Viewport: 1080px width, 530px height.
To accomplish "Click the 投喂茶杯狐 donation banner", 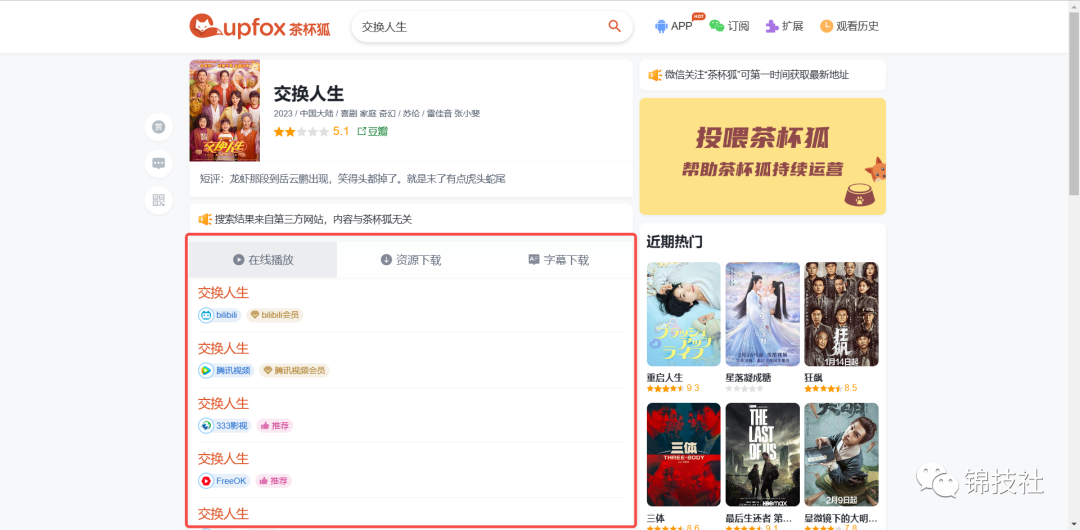I will pos(762,156).
